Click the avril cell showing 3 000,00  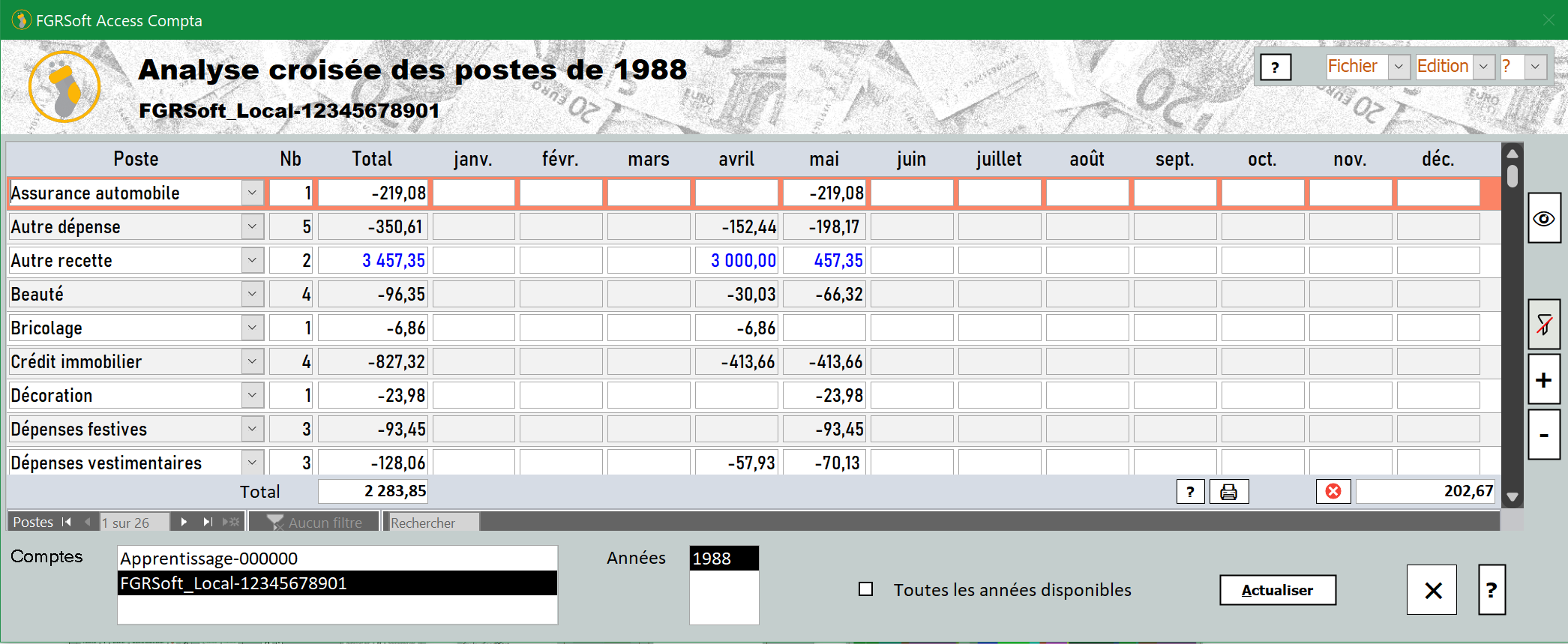pyautogui.click(x=736, y=260)
